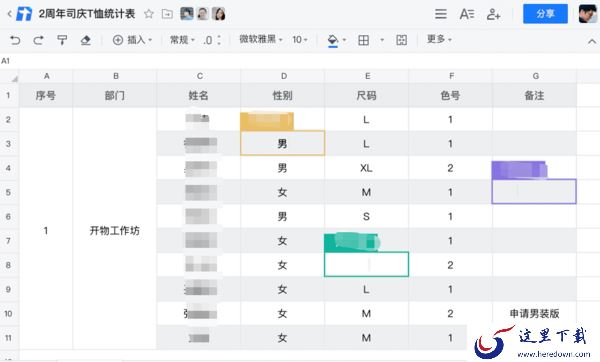Adjust decimal places stepper

click(219, 40)
